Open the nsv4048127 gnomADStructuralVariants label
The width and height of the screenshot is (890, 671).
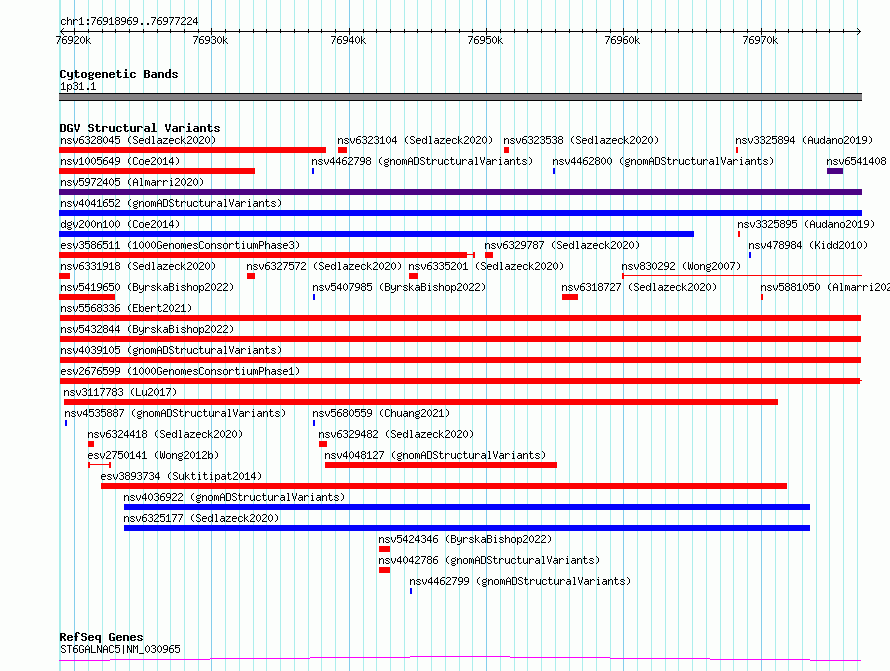[x=435, y=455]
